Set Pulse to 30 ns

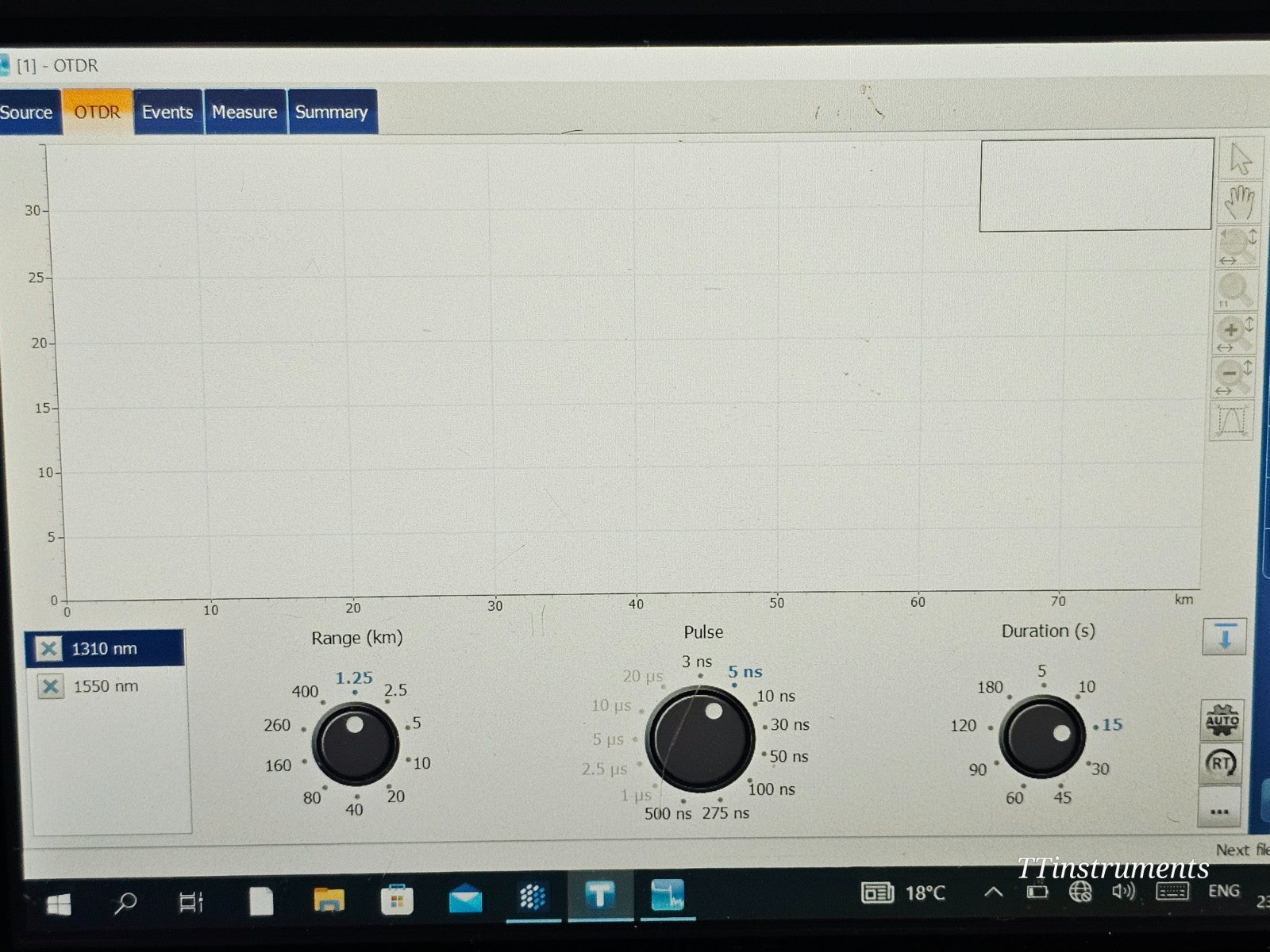point(791,724)
